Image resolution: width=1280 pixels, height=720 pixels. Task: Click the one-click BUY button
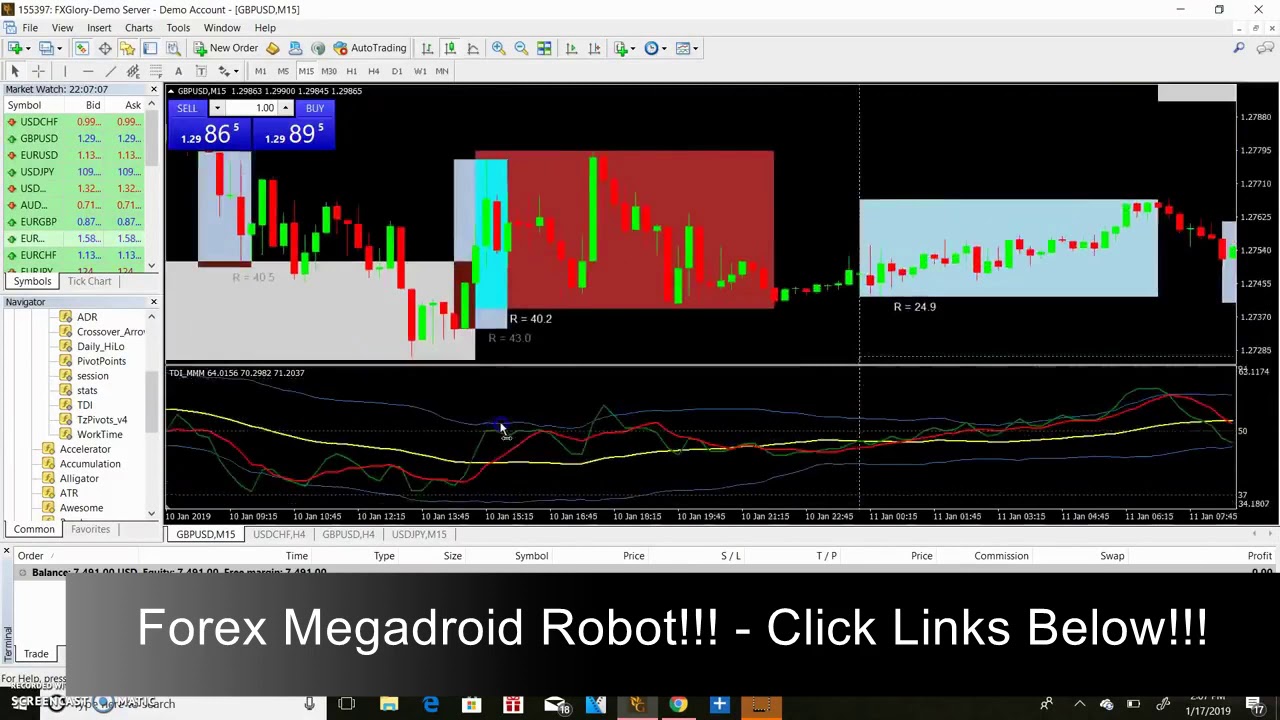pyautogui.click(x=315, y=108)
